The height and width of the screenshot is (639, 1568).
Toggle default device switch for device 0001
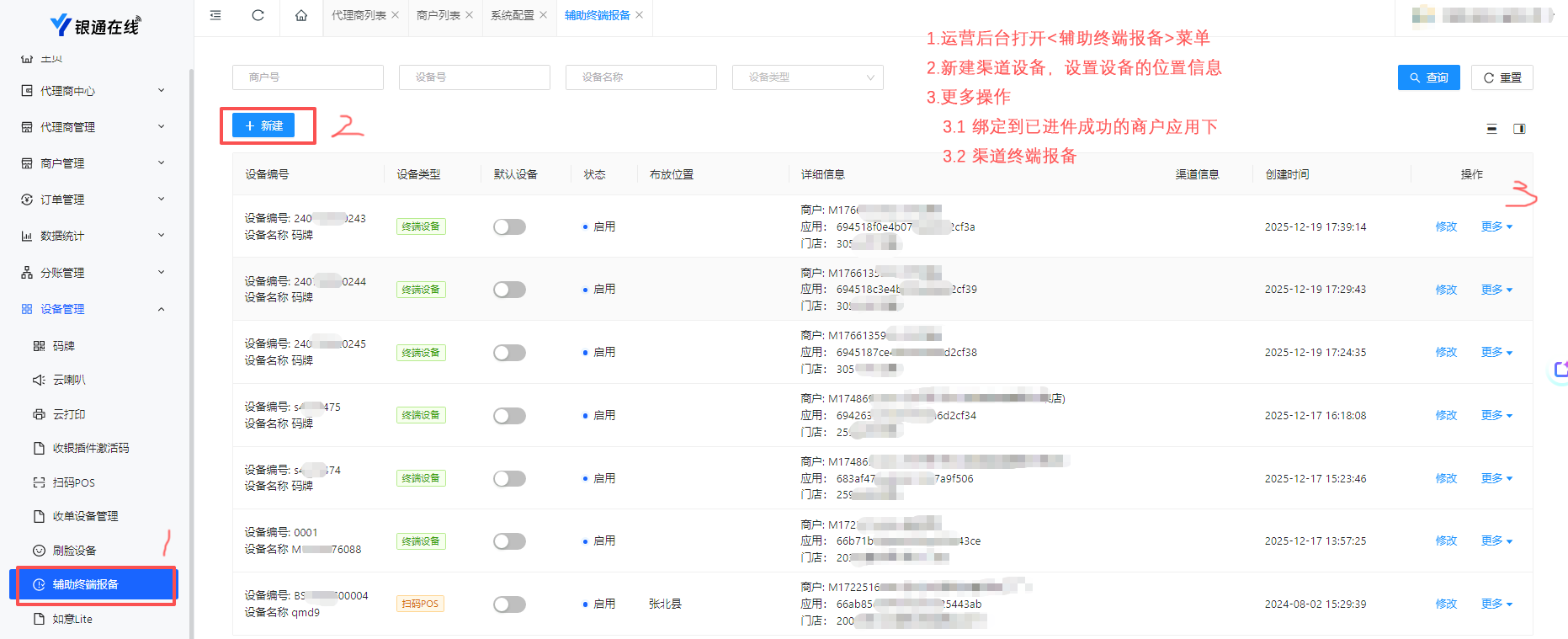click(x=509, y=541)
